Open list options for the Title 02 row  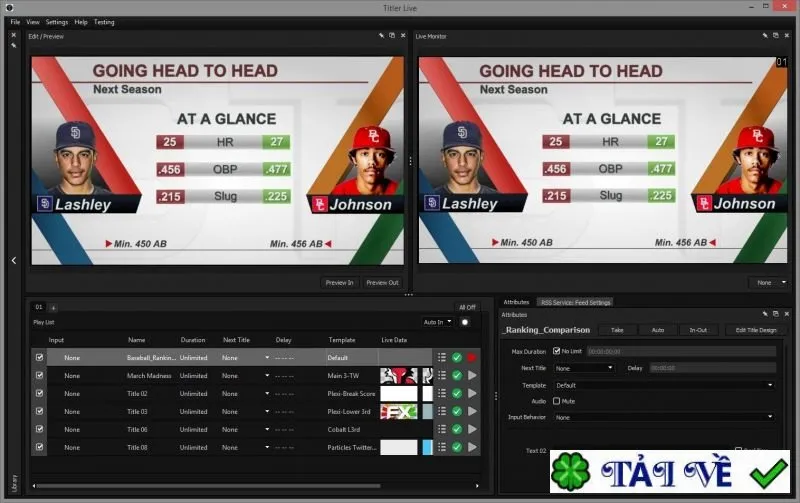pyautogui.click(x=442, y=393)
